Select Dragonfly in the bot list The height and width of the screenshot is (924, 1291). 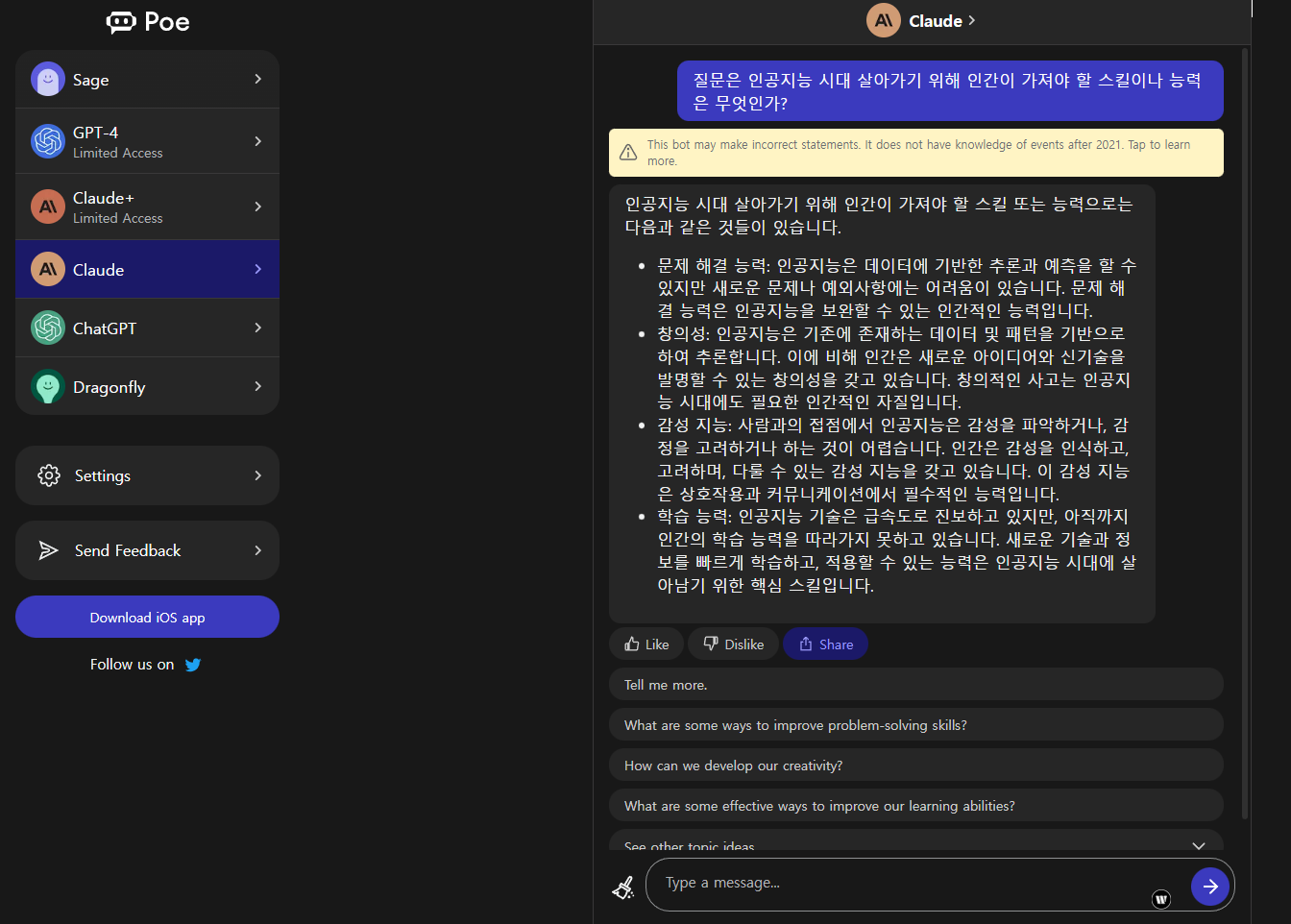click(147, 386)
